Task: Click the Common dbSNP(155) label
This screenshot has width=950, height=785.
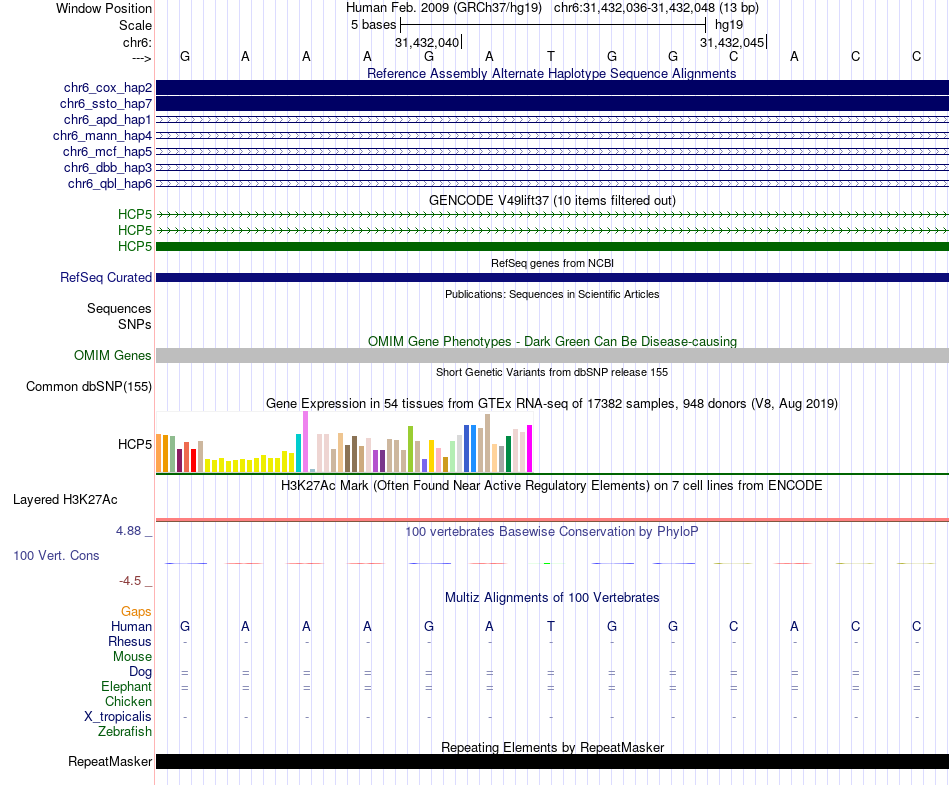Action: (x=89, y=386)
